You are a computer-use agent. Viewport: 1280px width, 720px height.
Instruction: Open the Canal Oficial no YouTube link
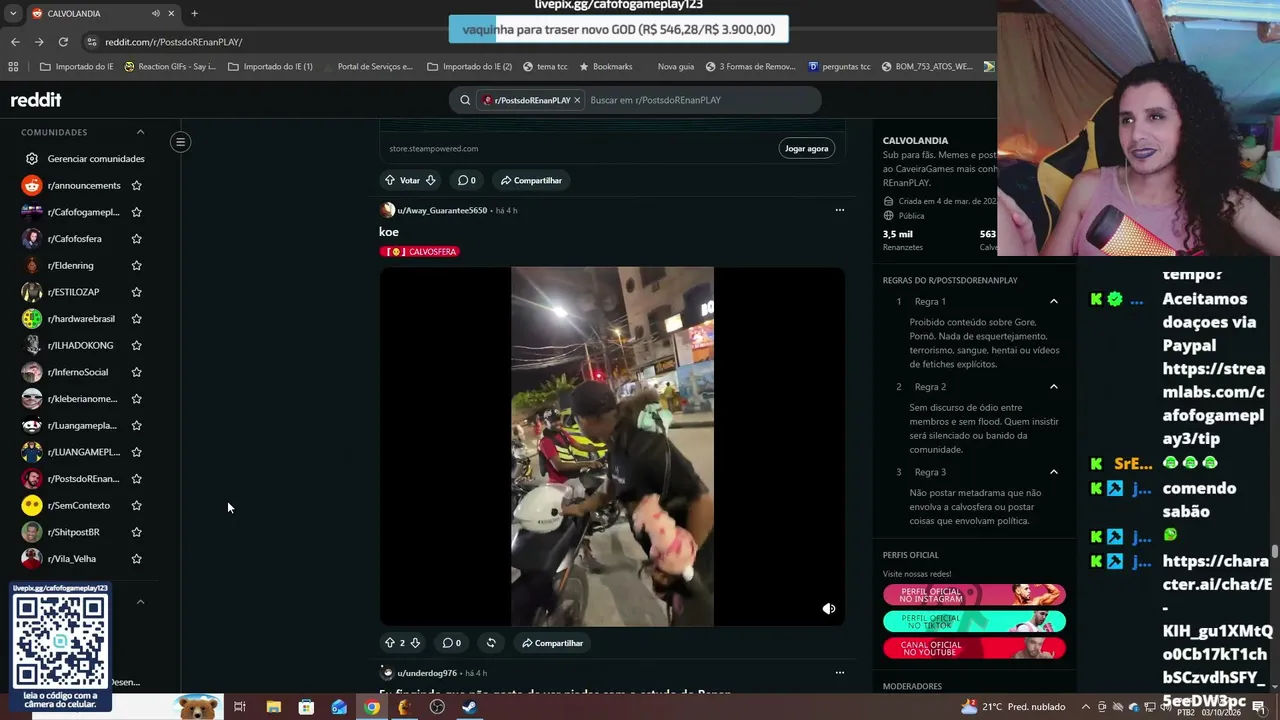click(974, 649)
